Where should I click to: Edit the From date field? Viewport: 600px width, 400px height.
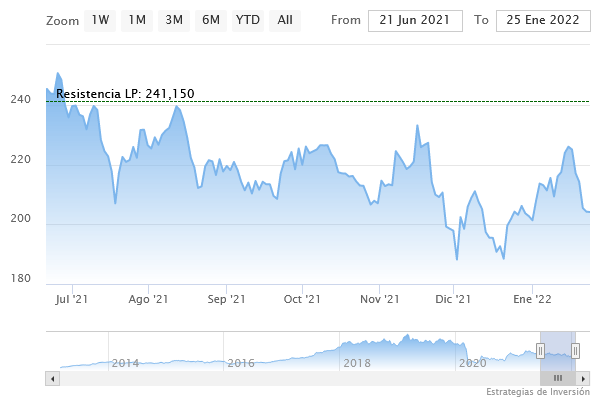pos(415,20)
